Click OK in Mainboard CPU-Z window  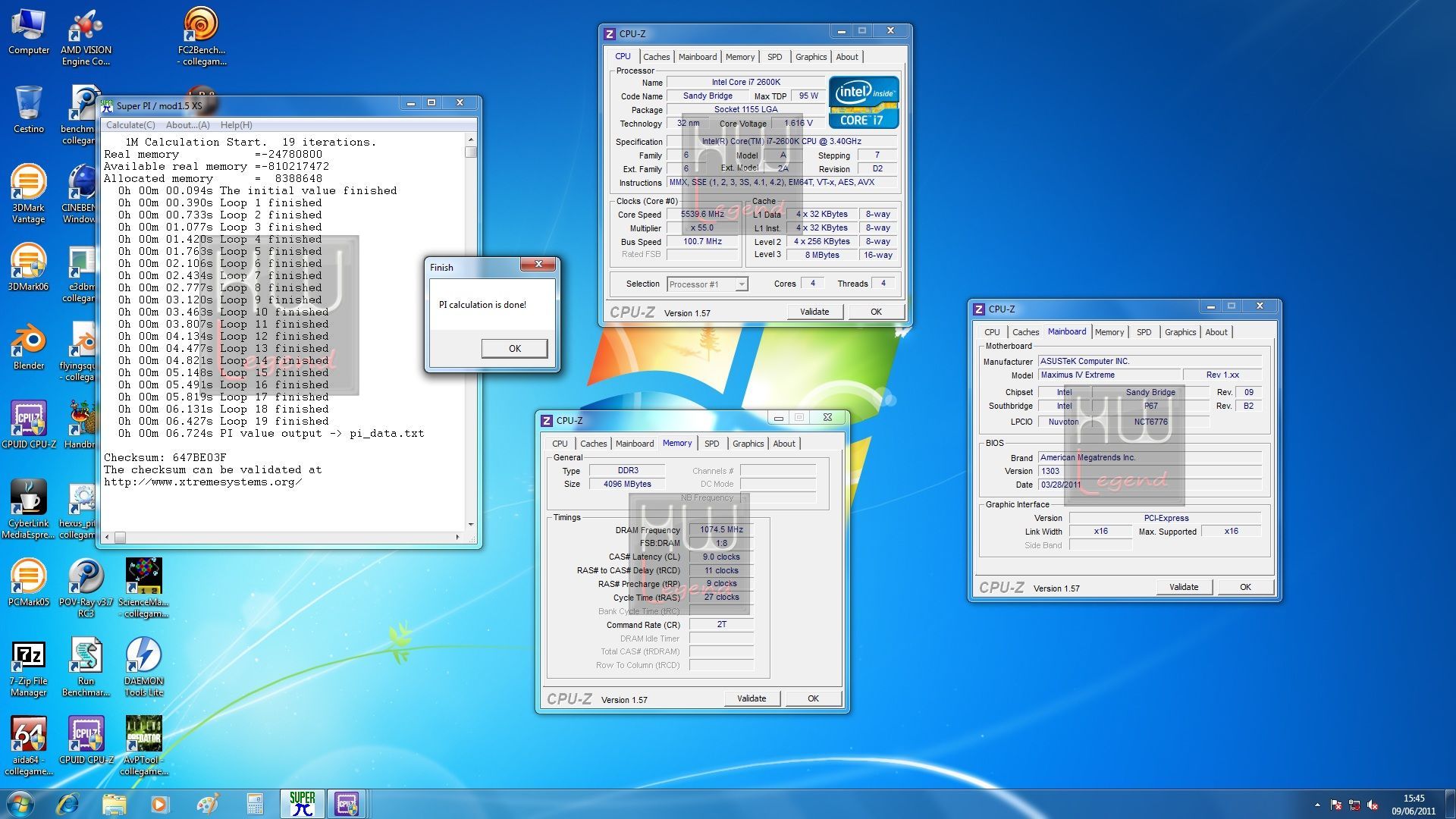tap(1245, 587)
